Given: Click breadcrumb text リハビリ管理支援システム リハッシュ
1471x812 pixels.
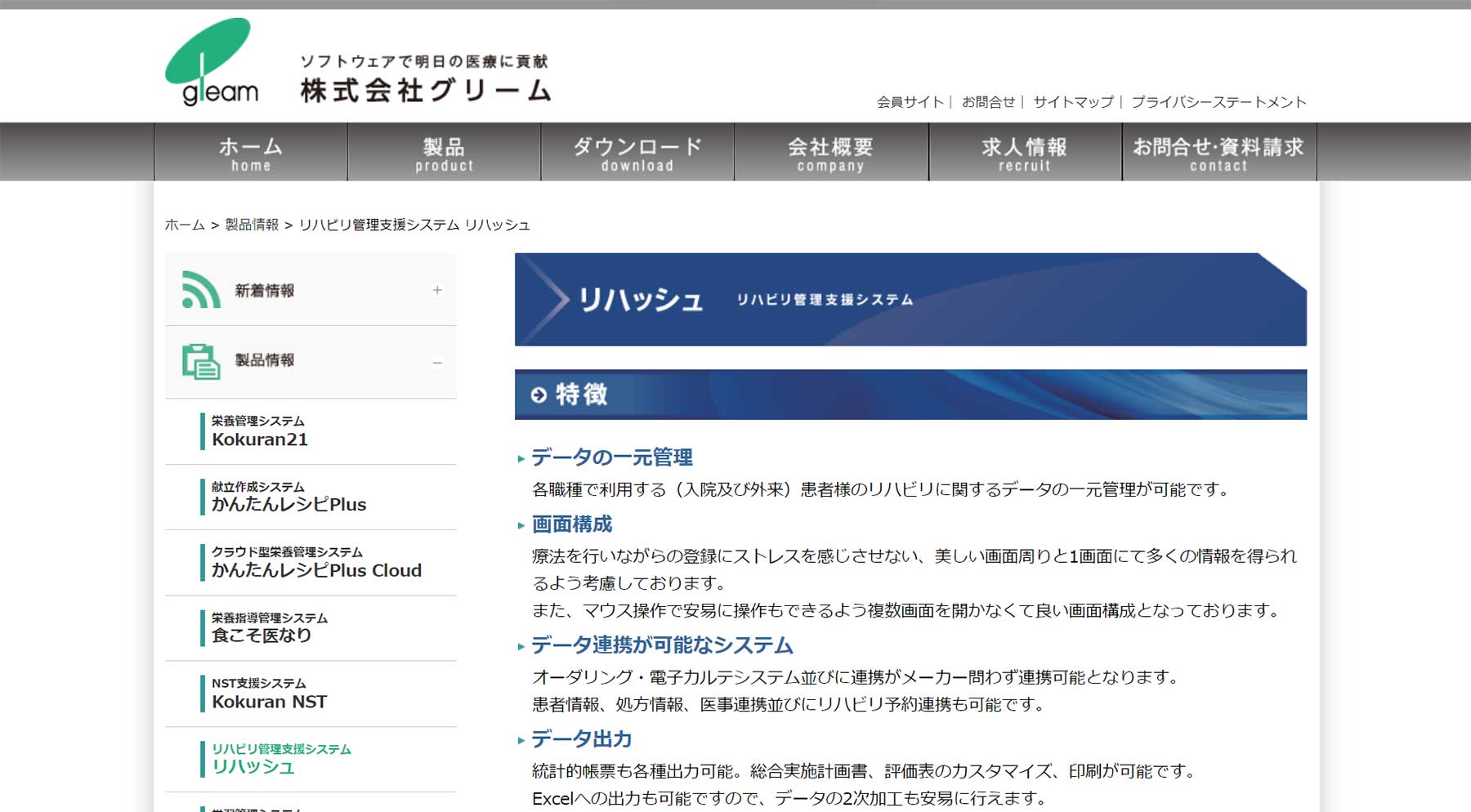Looking at the screenshot, I should (414, 225).
